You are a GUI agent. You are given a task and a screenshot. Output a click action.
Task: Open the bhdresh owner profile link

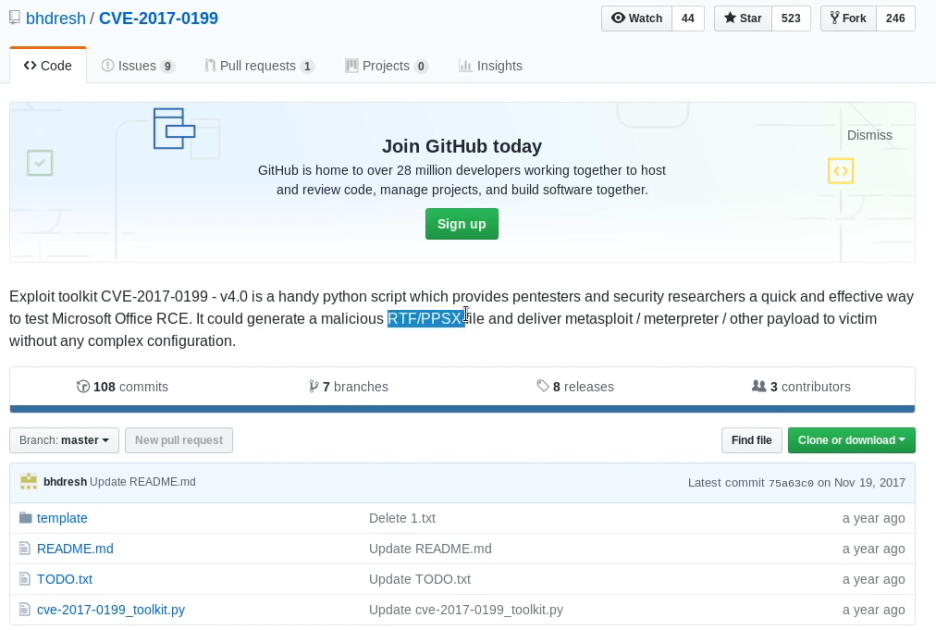pos(56,18)
